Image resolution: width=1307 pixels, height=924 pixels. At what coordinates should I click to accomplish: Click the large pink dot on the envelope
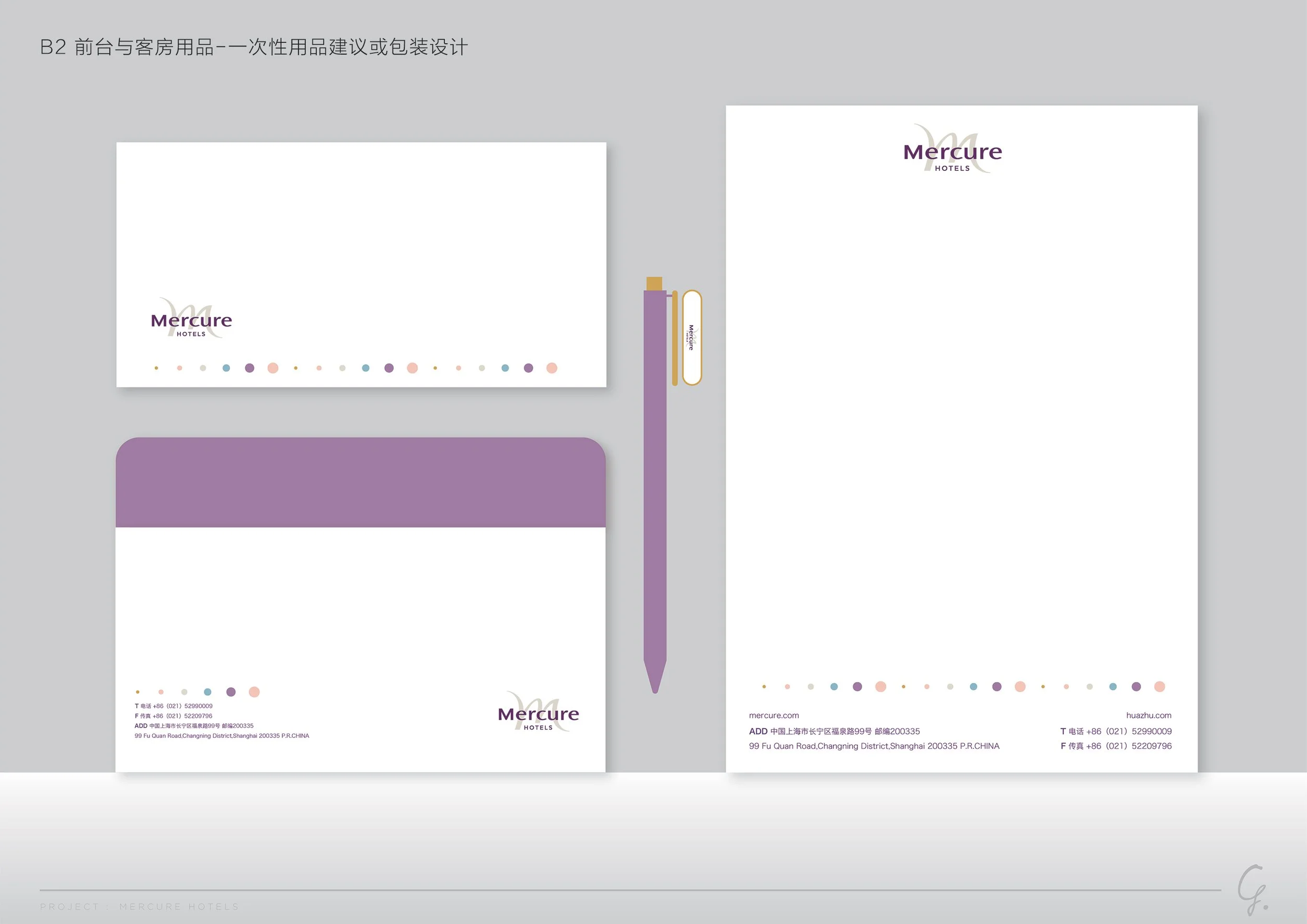pyautogui.click(x=255, y=692)
